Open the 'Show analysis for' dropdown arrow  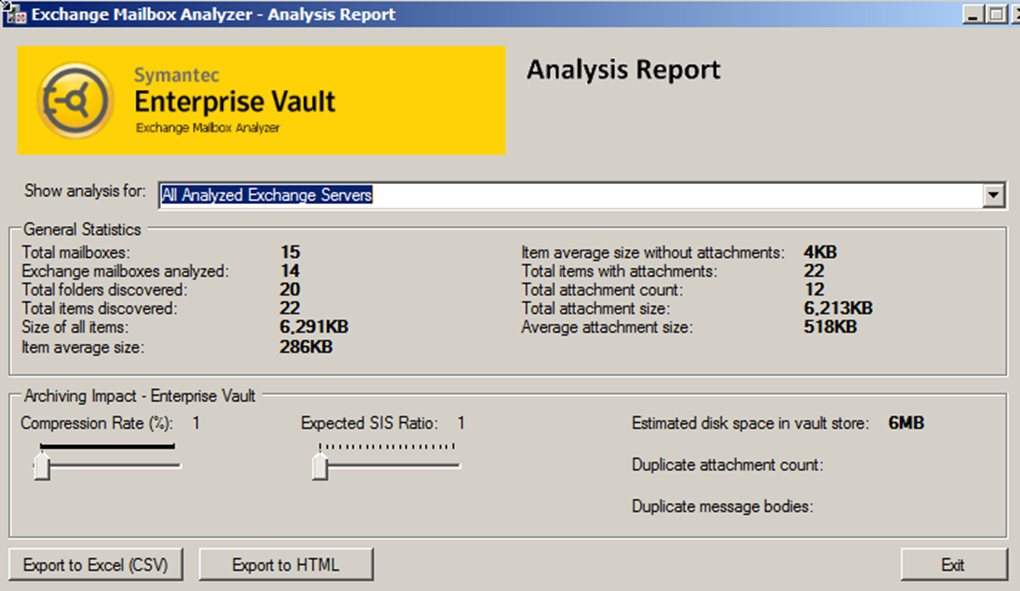click(993, 195)
